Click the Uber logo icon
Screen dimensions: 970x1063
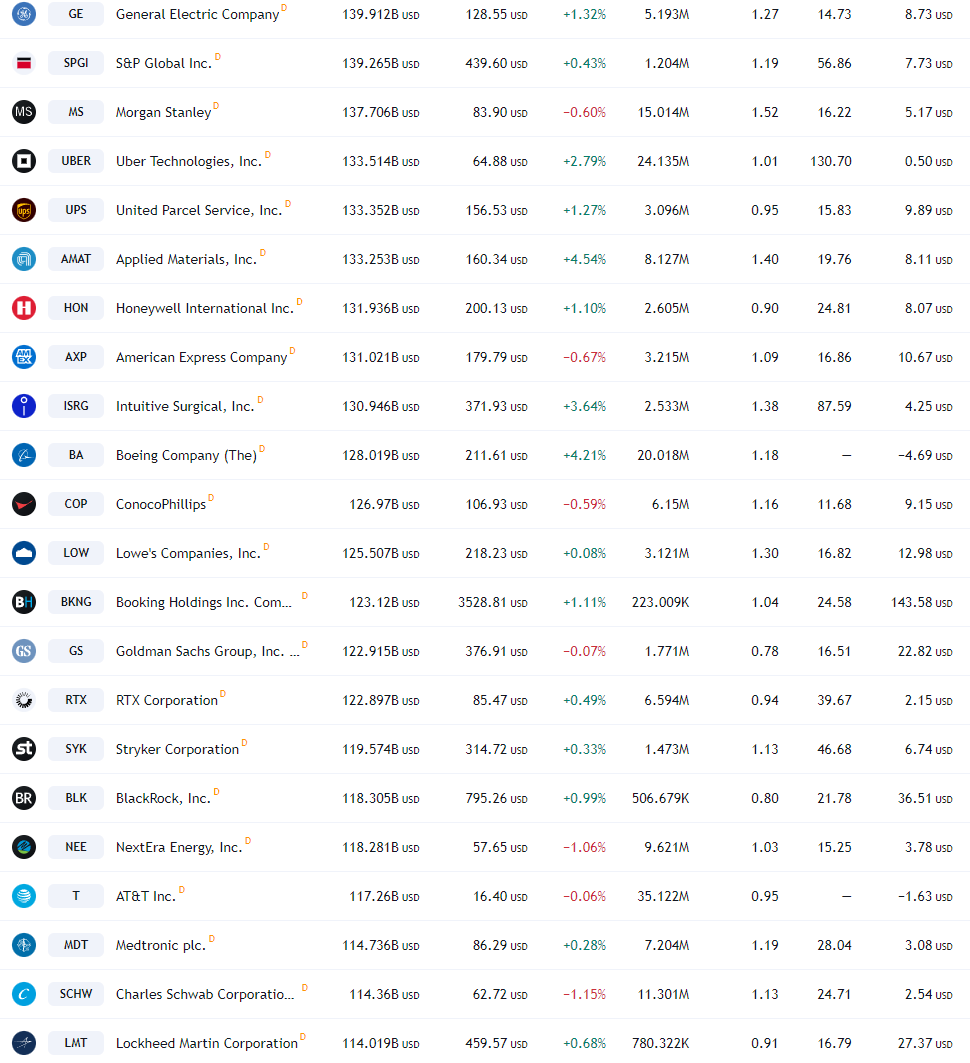tap(24, 161)
